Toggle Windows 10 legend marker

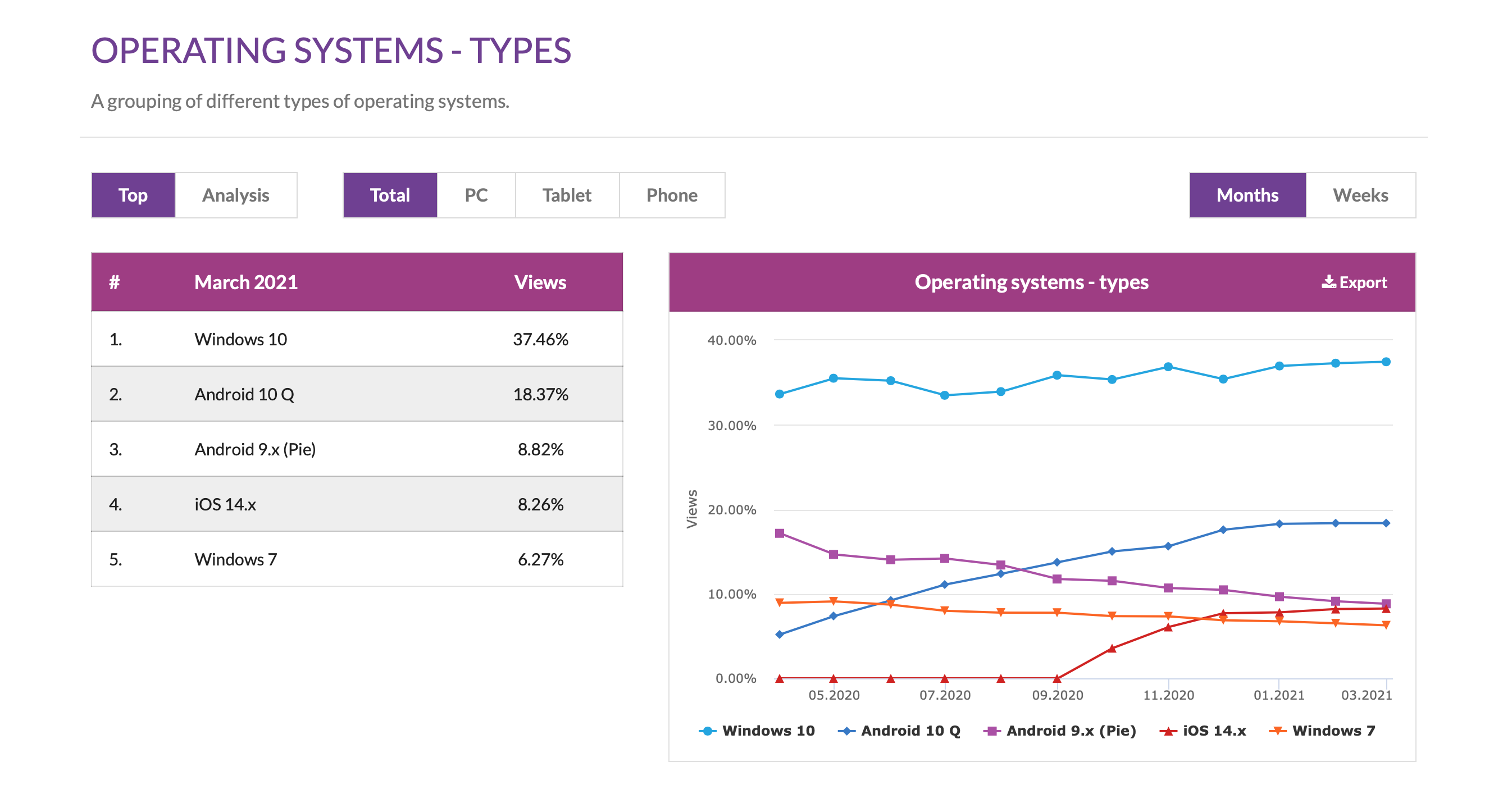(707, 731)
